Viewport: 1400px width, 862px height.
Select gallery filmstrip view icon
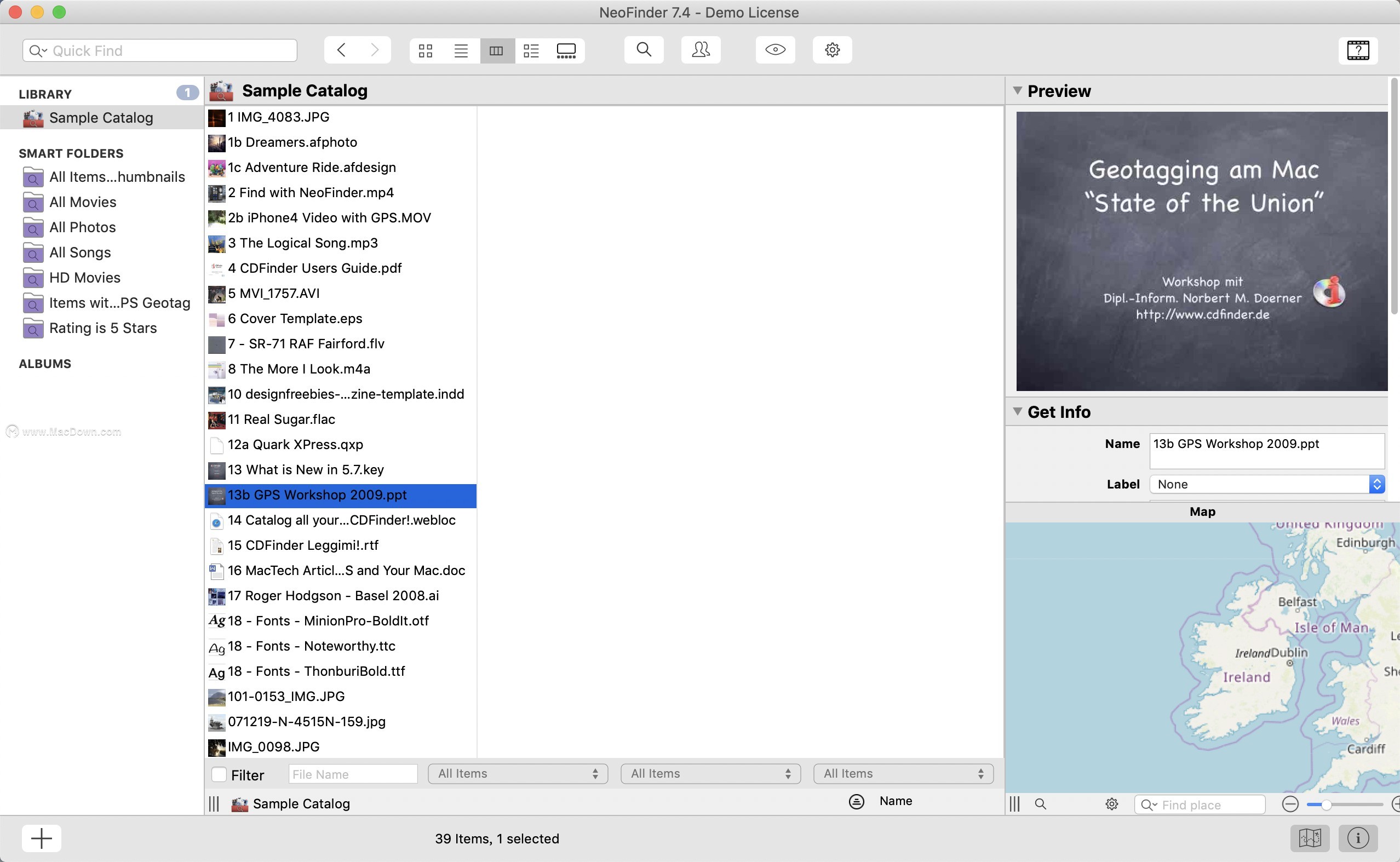point(565,51)
